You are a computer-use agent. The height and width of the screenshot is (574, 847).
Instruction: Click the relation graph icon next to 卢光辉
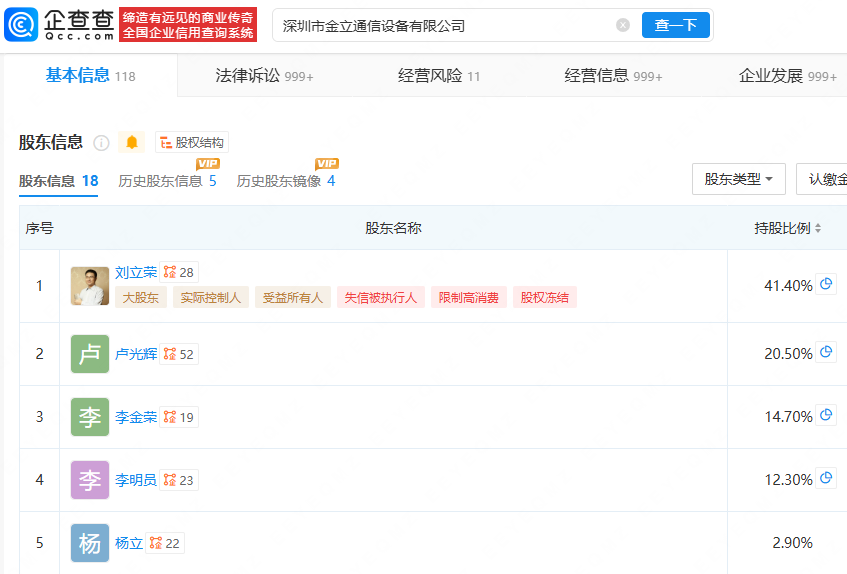pyautogui.click(x=170, y=354)
